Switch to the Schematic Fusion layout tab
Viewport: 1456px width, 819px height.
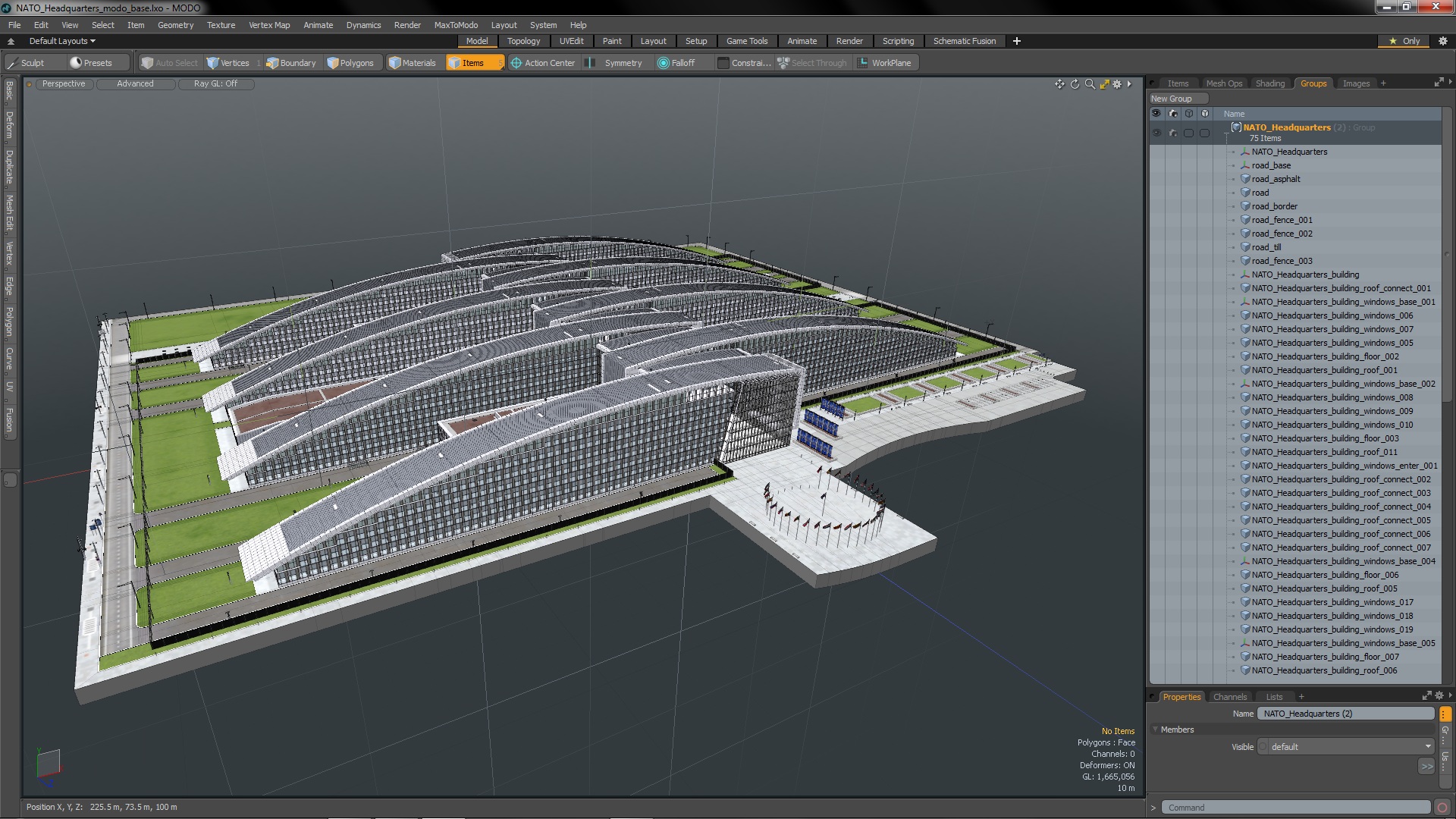point(964,41)
